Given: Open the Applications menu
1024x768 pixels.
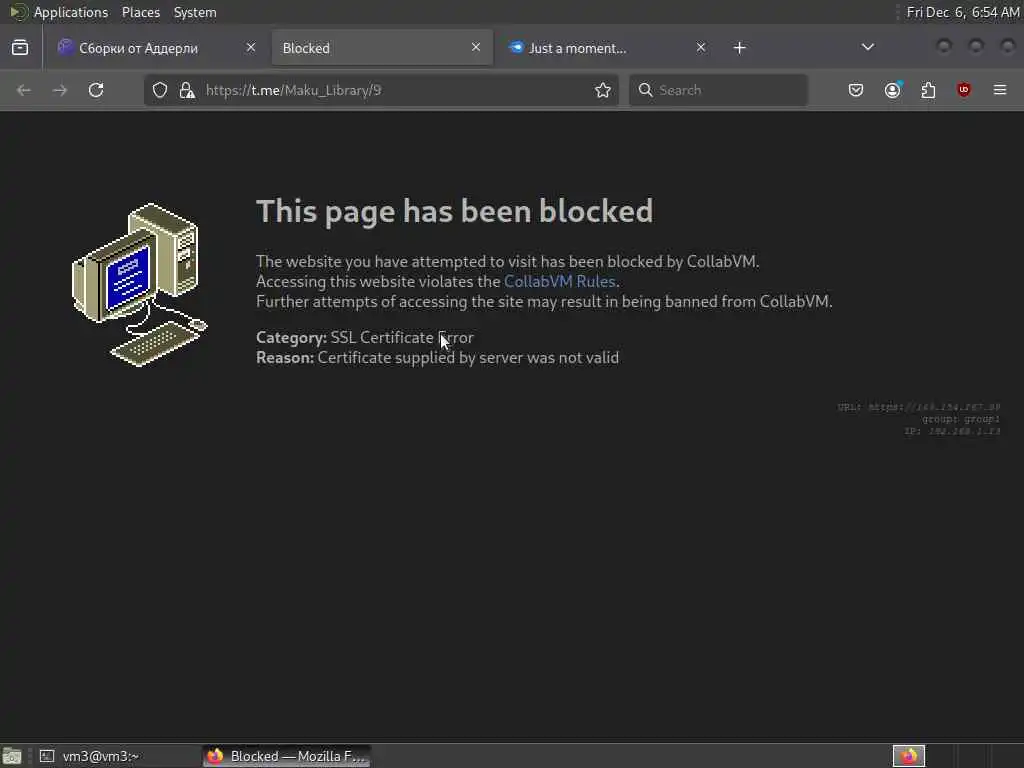Looking at the screenshot, I should (71, 12).
